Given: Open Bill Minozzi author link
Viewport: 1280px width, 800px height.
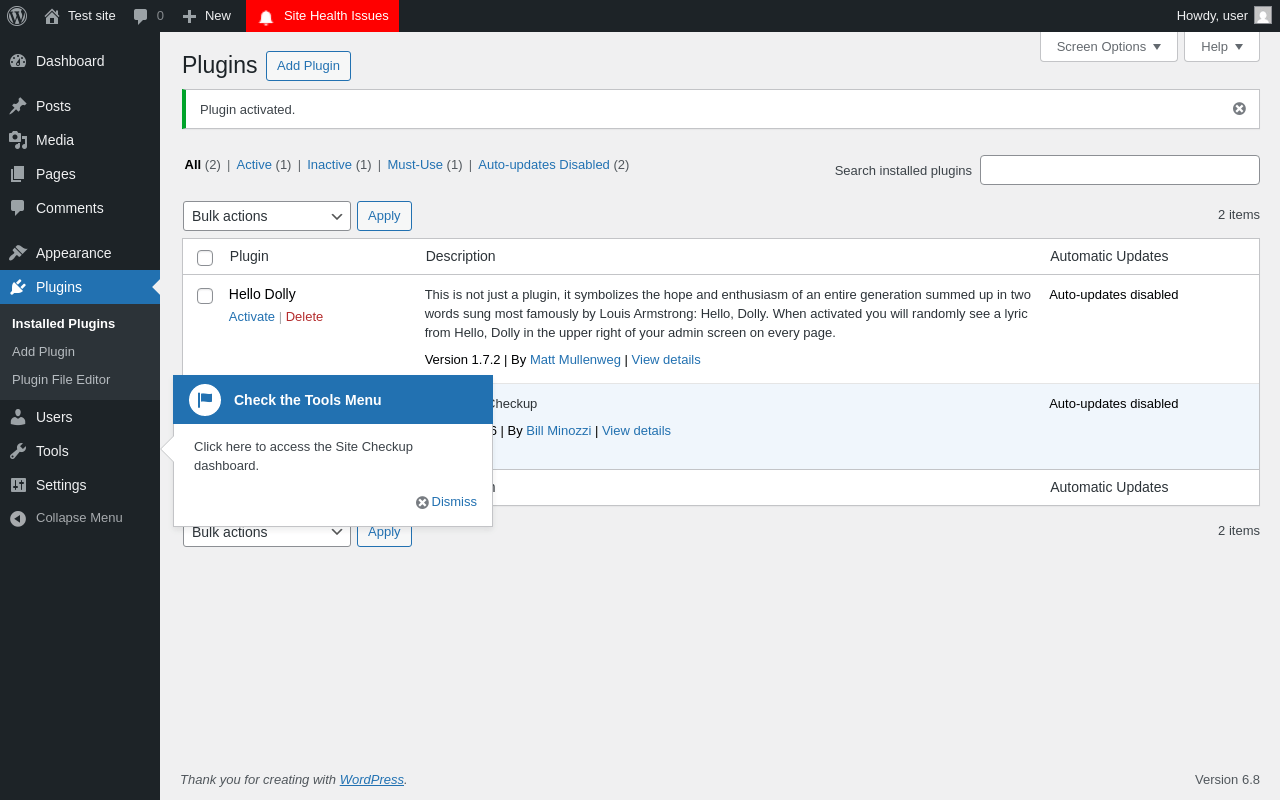Looking at the screenshot, I should pos(558,430).
